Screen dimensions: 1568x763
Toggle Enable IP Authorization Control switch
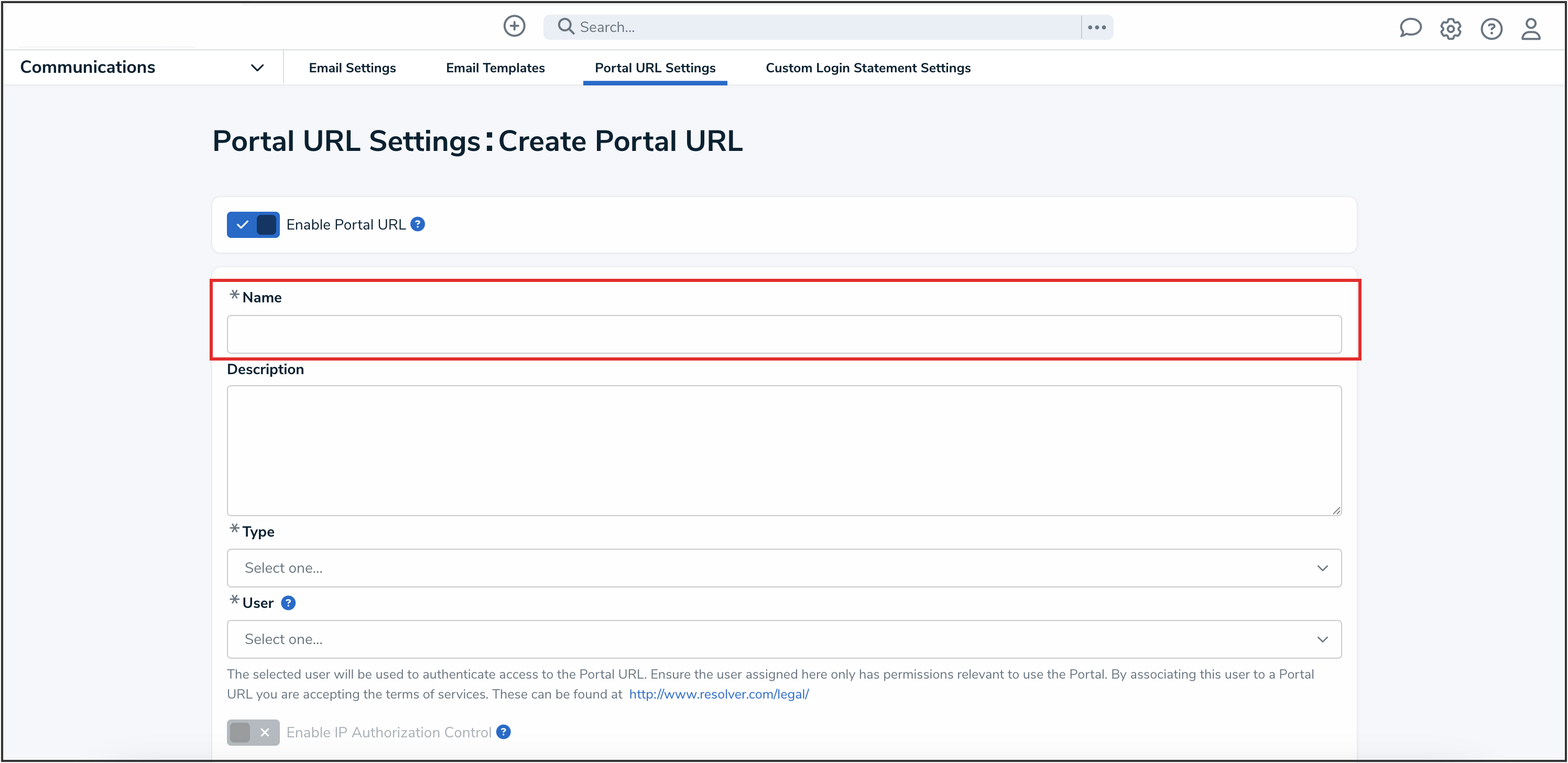tap(253, 732)
